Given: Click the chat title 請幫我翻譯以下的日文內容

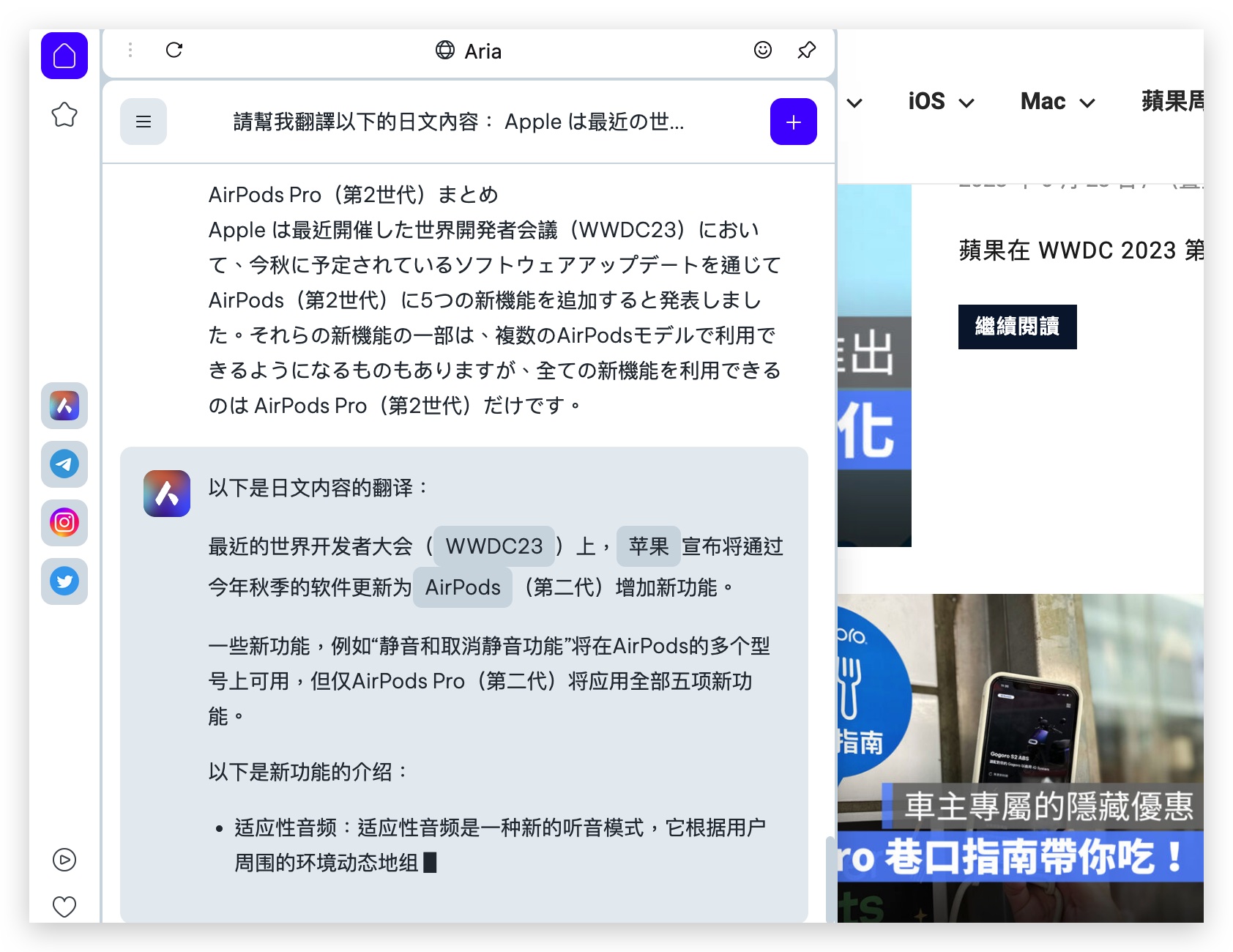Looking at the screenshot, I should (x=458, y=122).
